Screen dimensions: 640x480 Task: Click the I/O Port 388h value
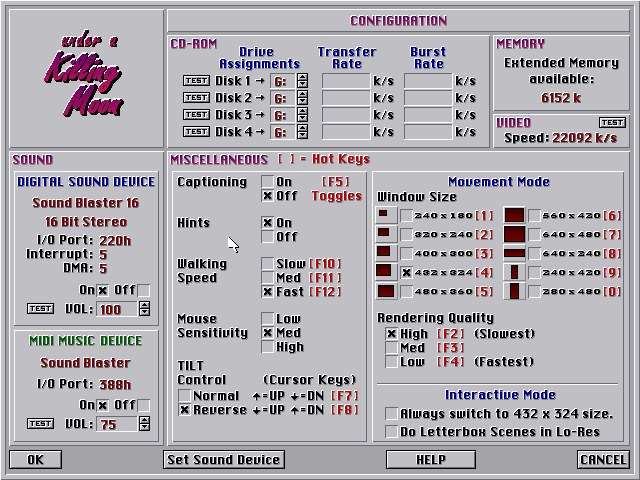pyautogui.click(x=115, y=384)
